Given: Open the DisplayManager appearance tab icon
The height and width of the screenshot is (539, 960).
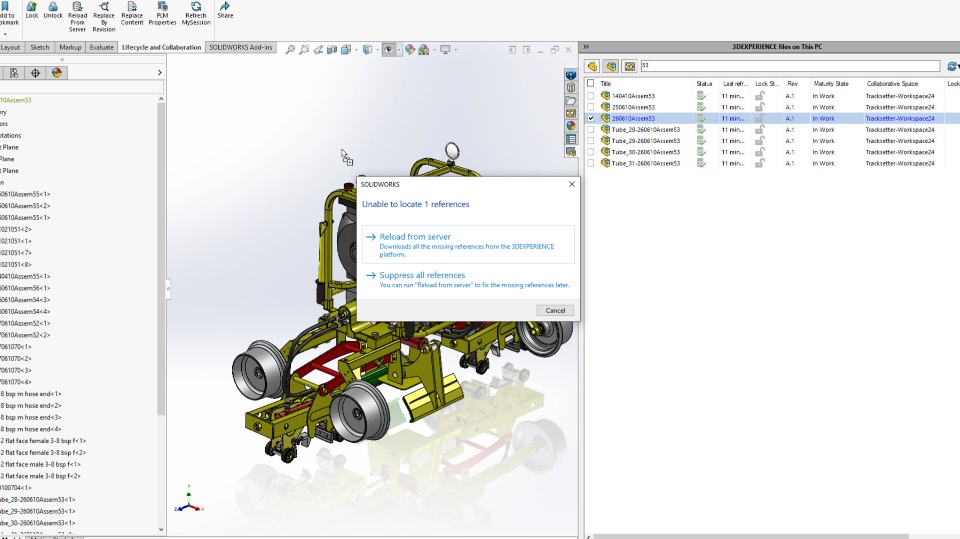Looking at the screenshot, I should [x=57, y=73].
